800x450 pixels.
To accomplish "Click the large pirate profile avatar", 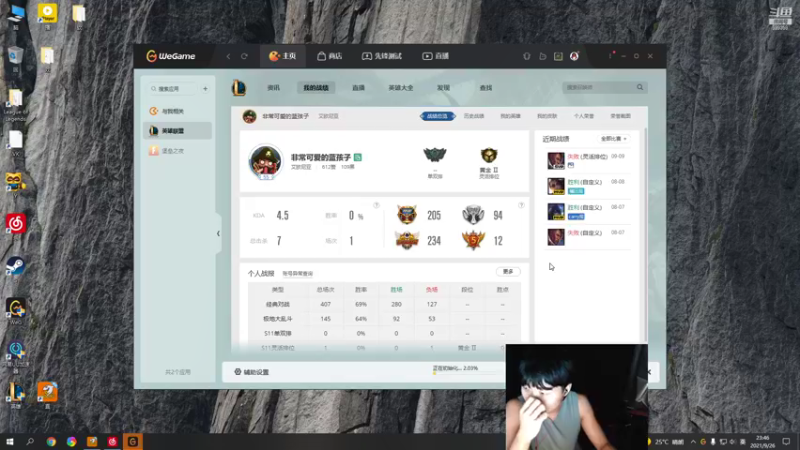I will coord(265,162).
